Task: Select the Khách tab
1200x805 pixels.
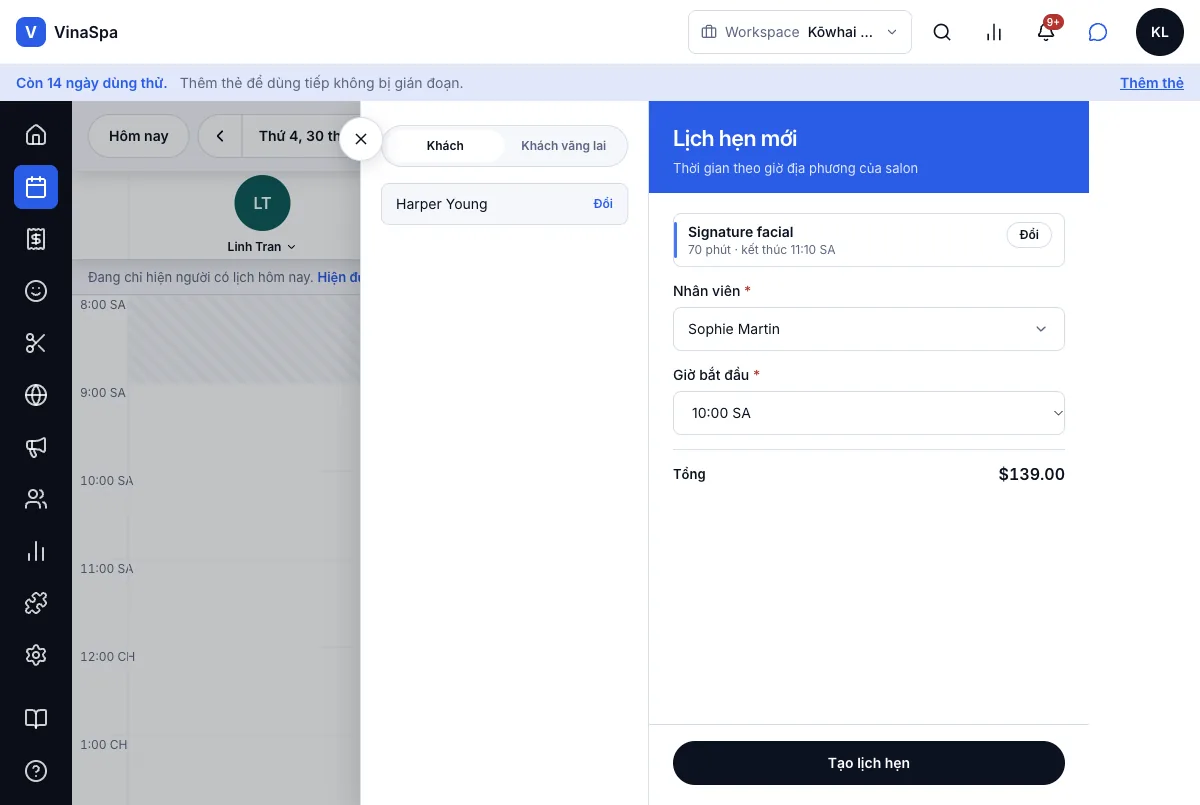Action: click(x=445, y=146)
